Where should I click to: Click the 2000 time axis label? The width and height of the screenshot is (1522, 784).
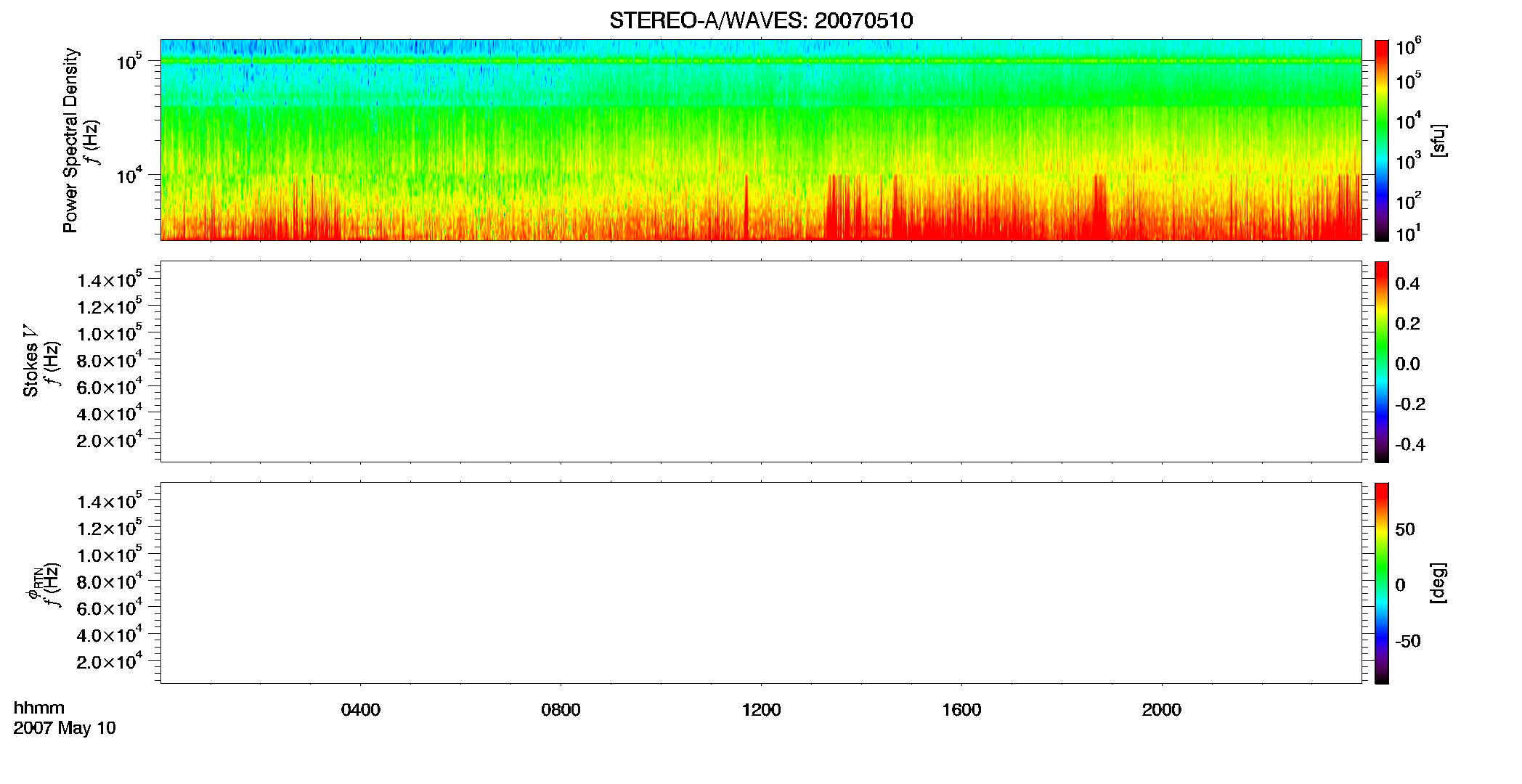point(1162,710)
